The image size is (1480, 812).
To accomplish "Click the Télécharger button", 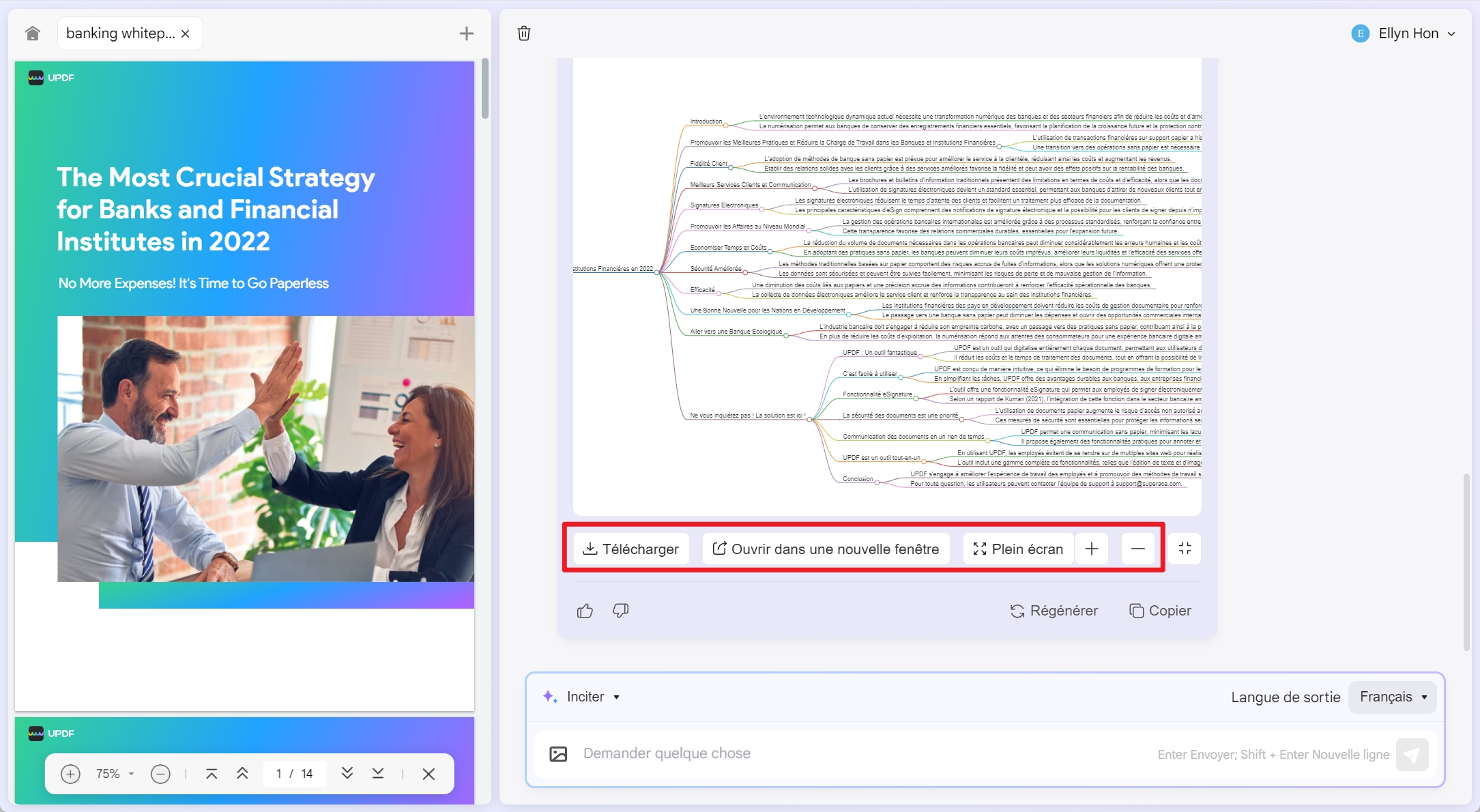I will 631,549.
